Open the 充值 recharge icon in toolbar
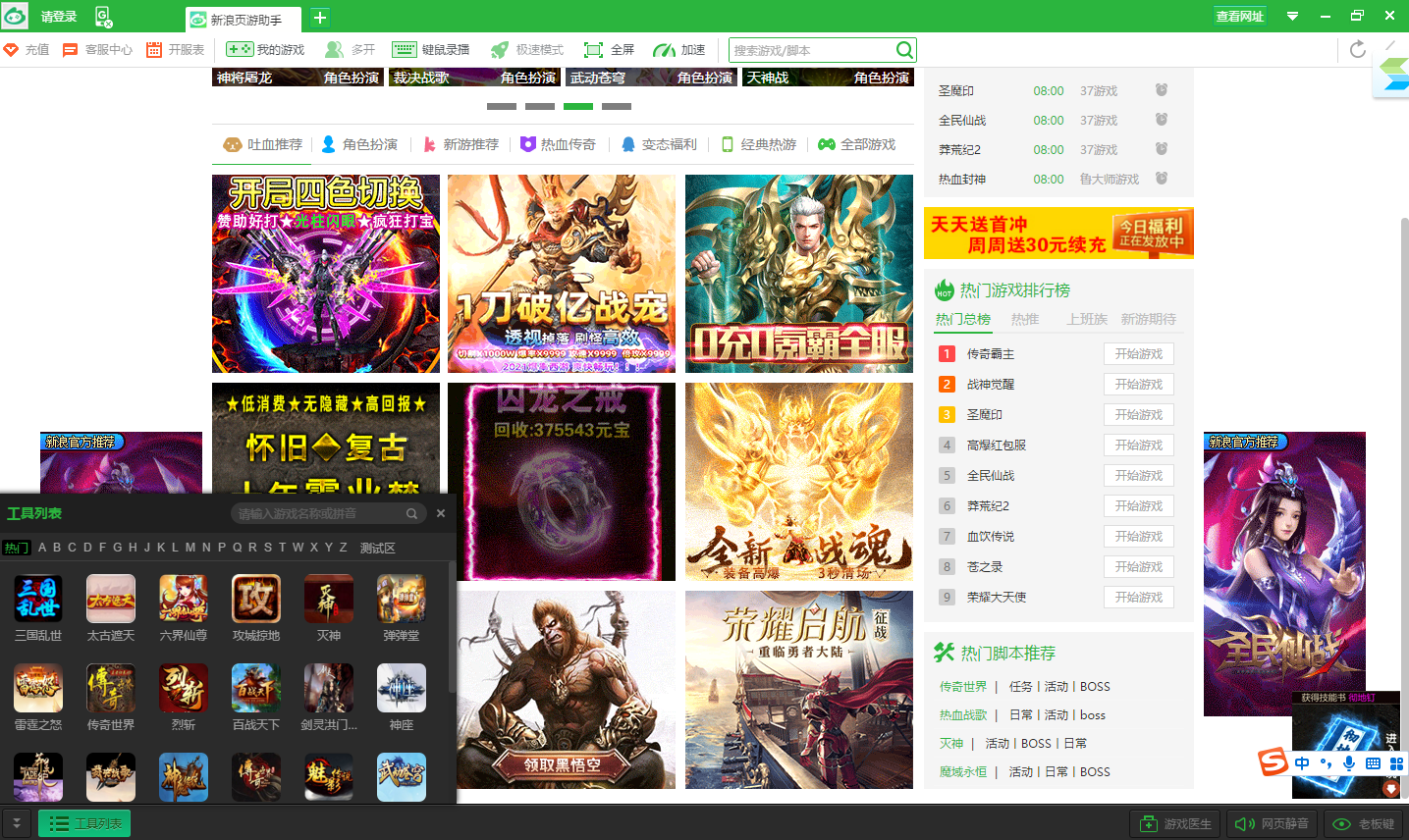Image resolution: width=1409 pixels, height=840 pixels. [x=11, y=50]
